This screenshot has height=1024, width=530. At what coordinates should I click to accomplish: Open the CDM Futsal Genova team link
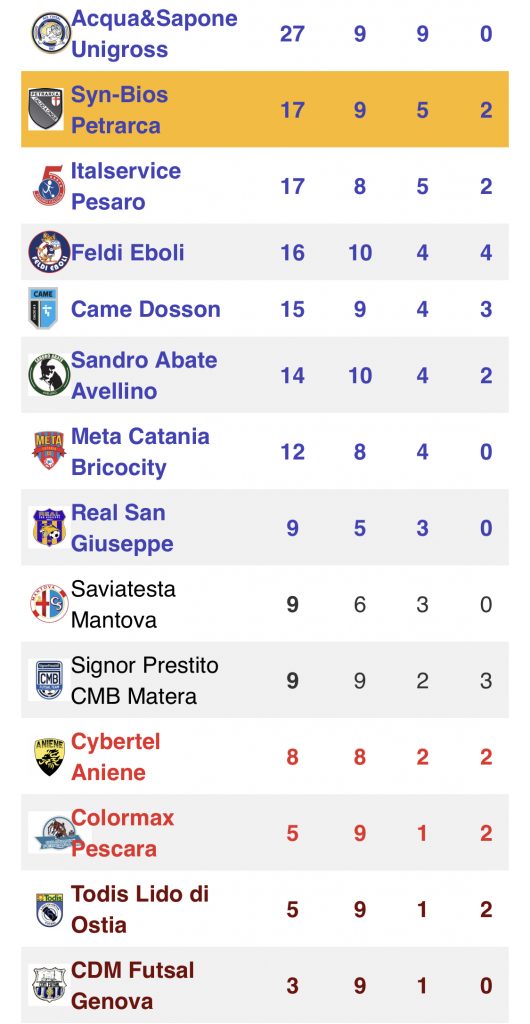pyautogui.click(x=132, y=985)
